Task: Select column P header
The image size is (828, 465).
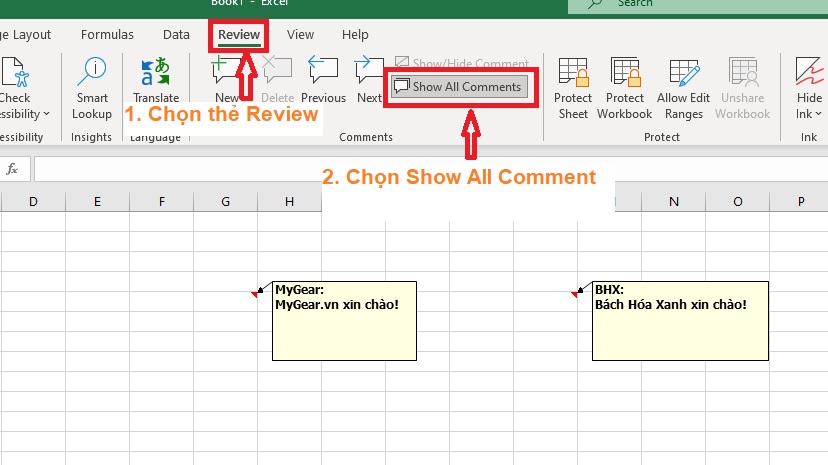Action: pyautogui.click(x=801, y=202)
